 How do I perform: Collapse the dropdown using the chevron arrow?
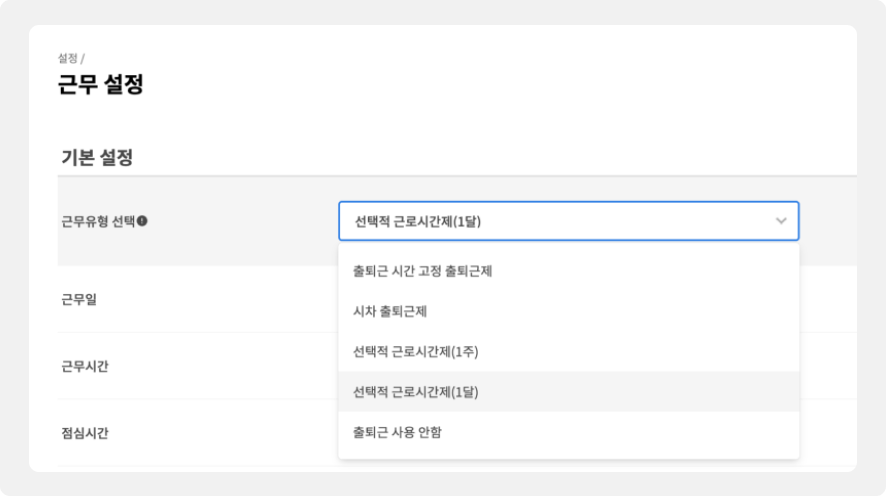coord(781,221)
